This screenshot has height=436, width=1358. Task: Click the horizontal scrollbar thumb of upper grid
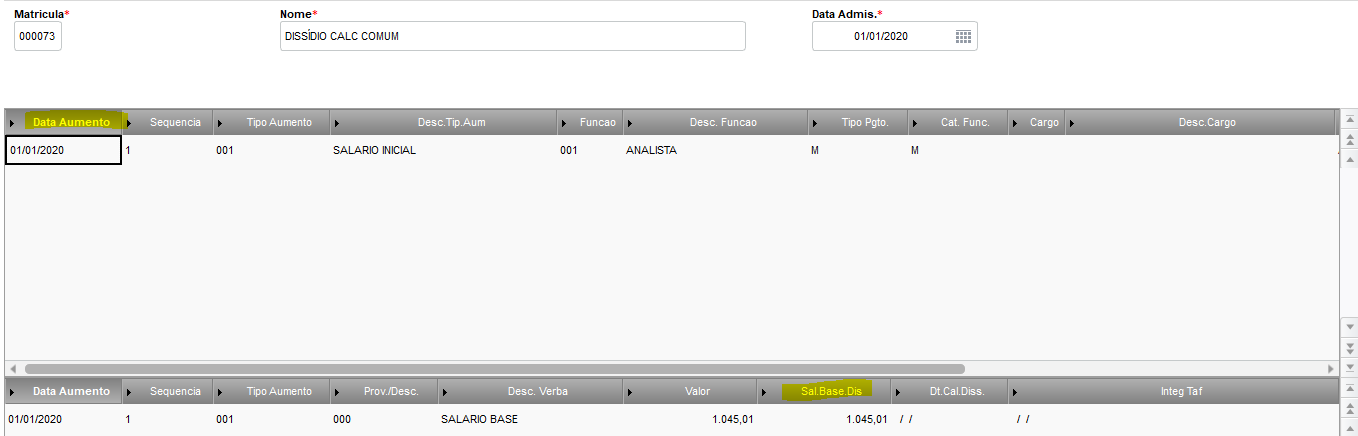tap(494, 369)
